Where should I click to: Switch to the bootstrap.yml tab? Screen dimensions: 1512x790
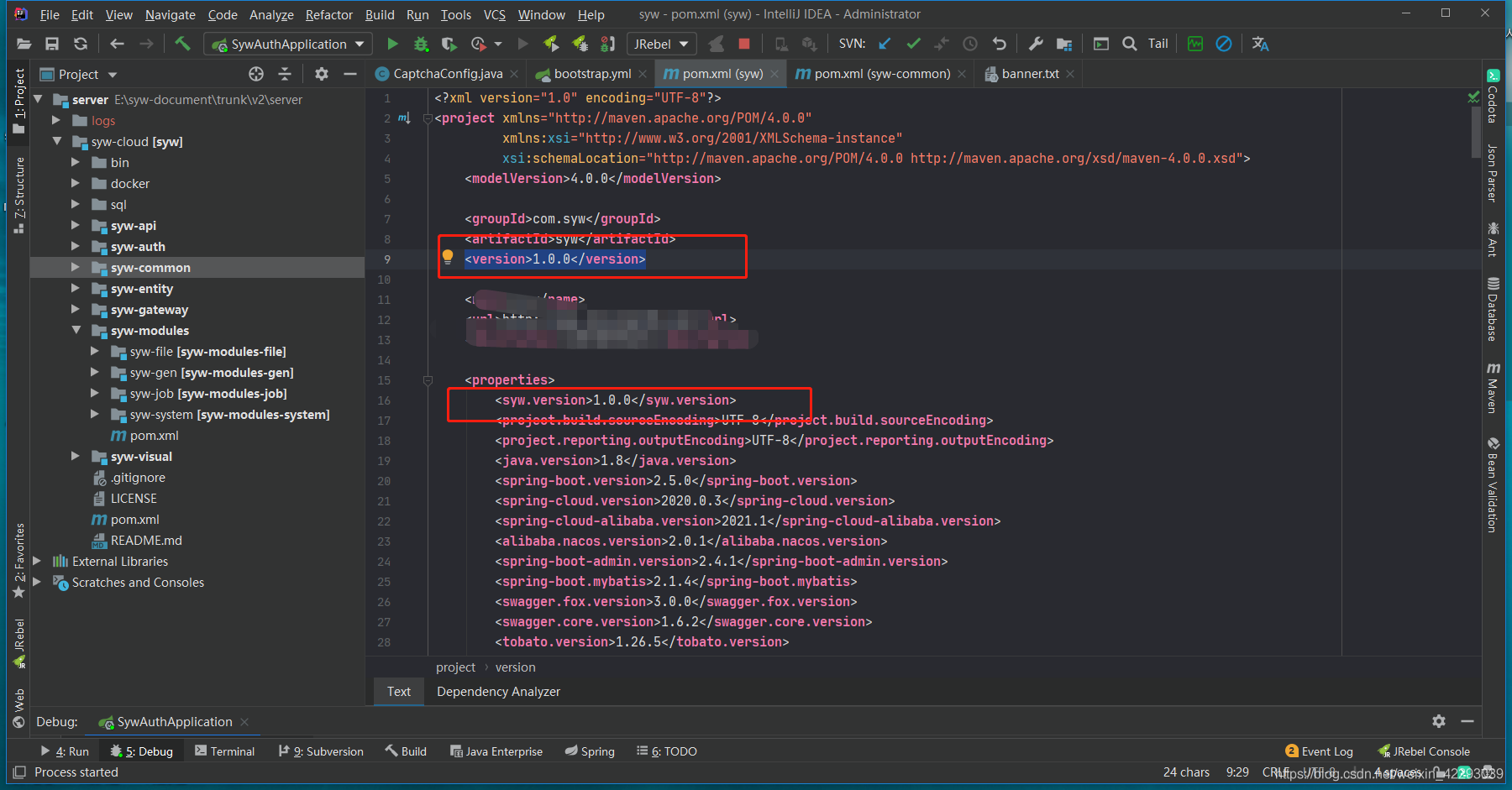591,74
